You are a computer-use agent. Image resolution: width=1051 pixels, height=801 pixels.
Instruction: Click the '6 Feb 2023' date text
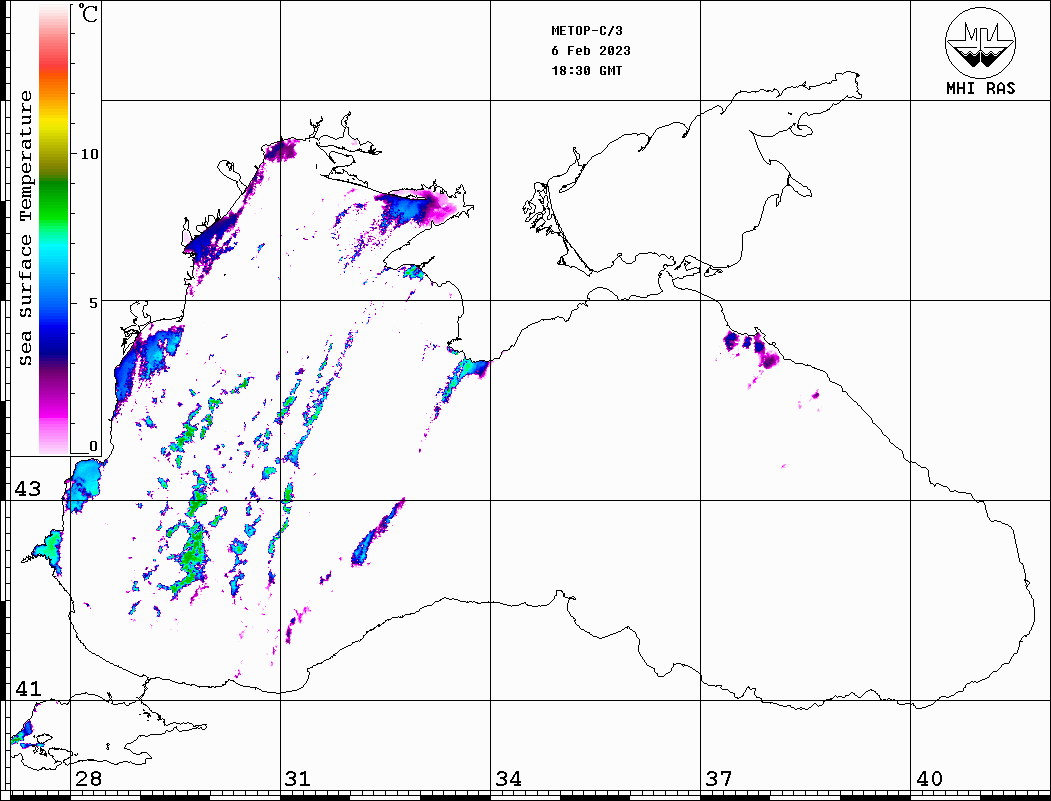[591, 51]
